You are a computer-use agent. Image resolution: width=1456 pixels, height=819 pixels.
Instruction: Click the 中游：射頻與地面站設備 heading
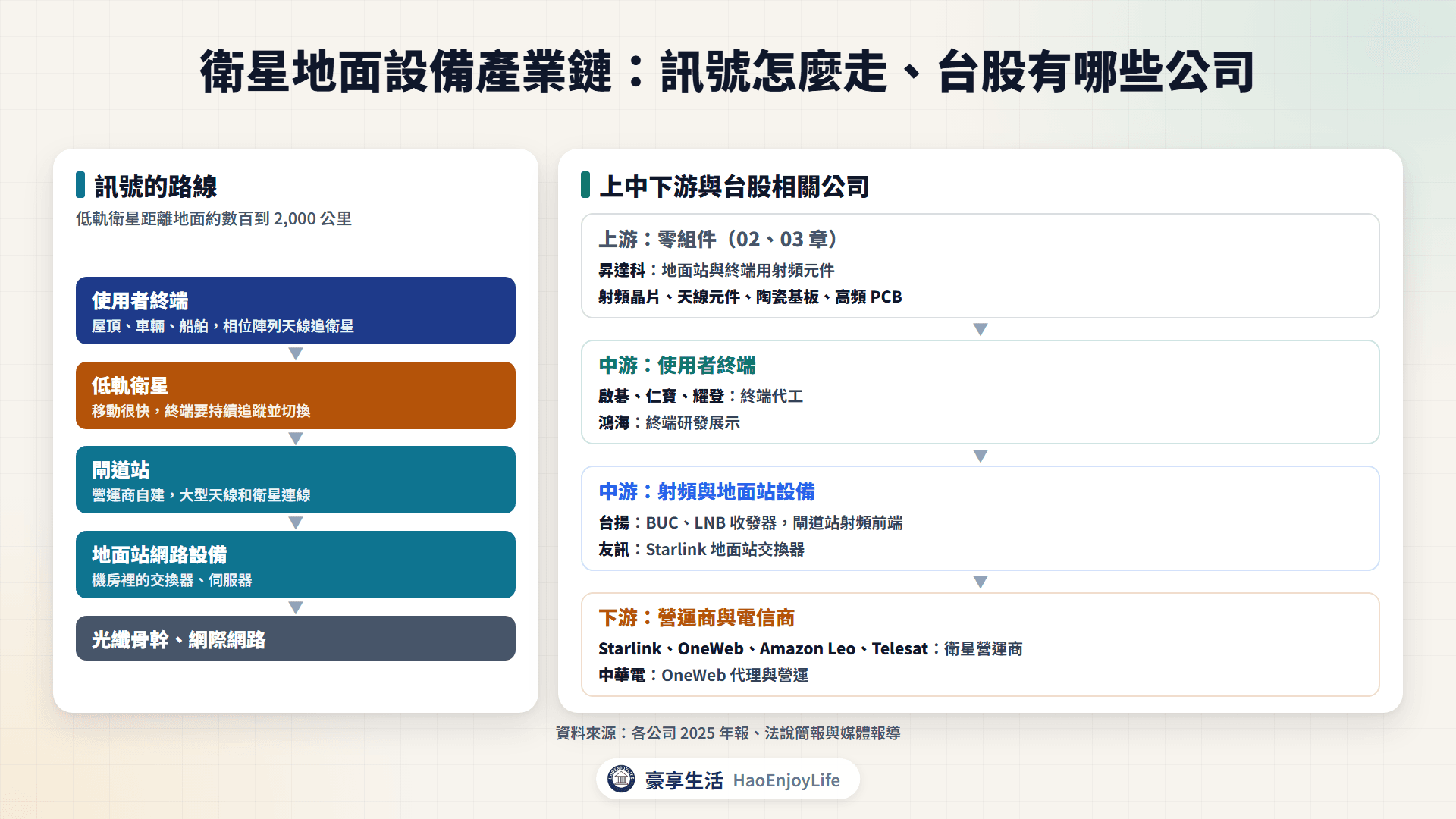point(707,491)
